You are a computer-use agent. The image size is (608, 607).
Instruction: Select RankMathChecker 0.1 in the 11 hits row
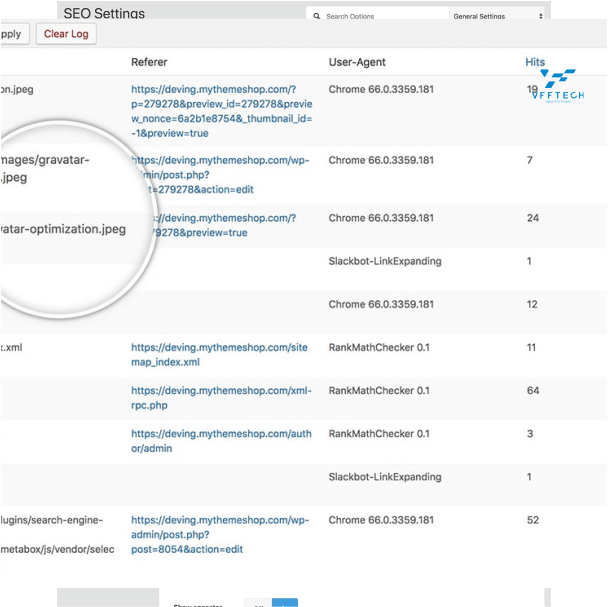(x=379, y=348)
